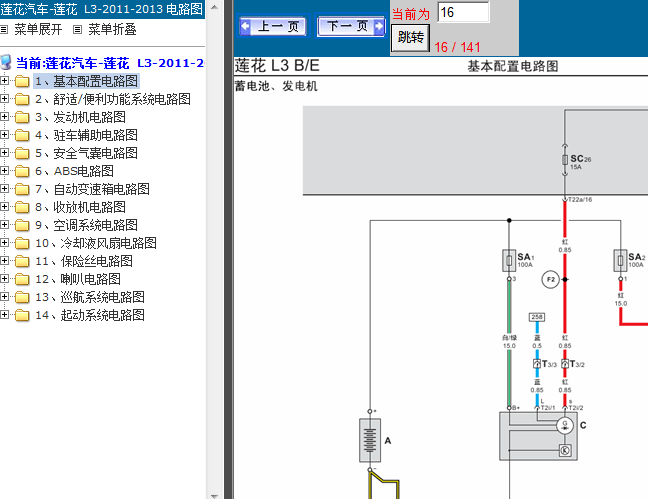Click the 下一页 next page button
Image resolution: width=648 pixels, height=499 pixels.
click(x=350, y=27)
